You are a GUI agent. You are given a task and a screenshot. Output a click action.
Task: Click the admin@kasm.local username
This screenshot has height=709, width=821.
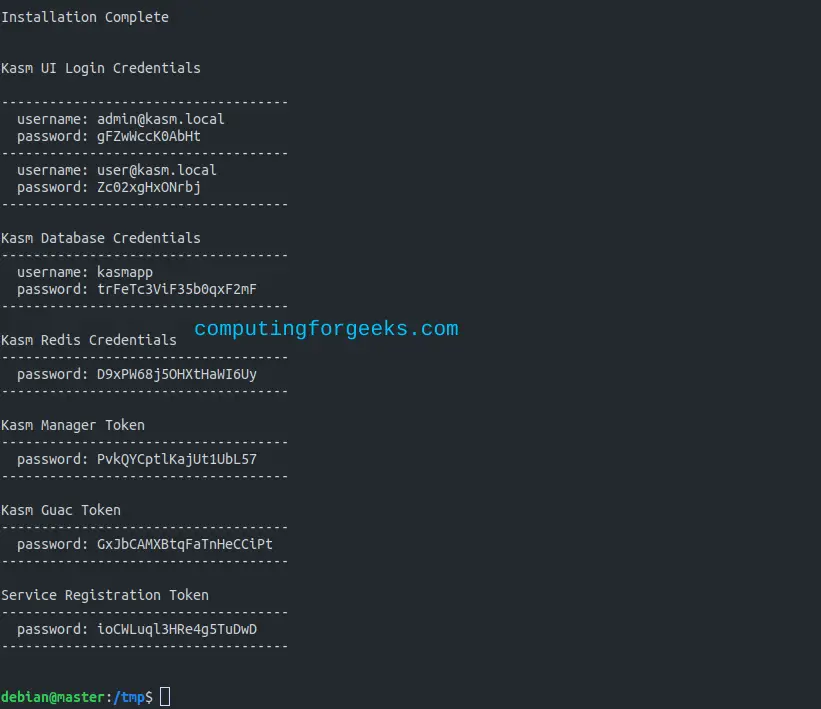click(161, 119)
